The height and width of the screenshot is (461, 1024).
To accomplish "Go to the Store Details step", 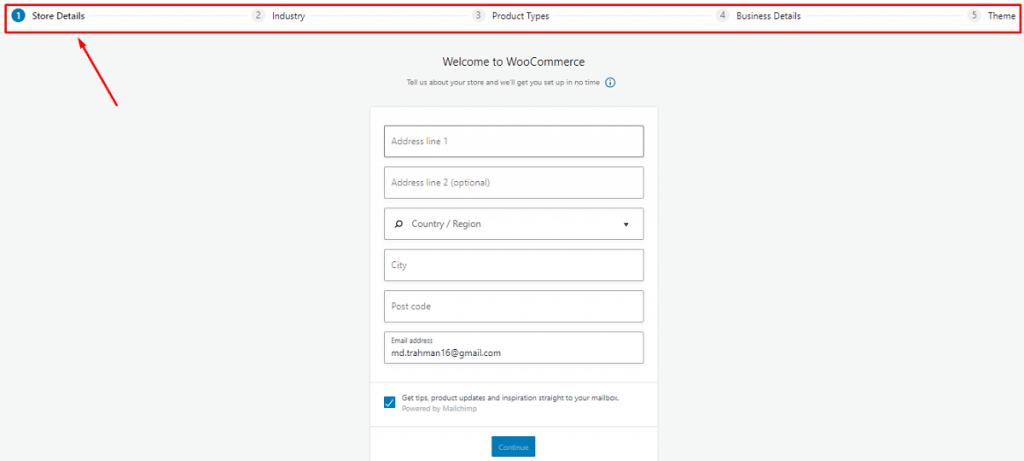I will click(58, 16).
